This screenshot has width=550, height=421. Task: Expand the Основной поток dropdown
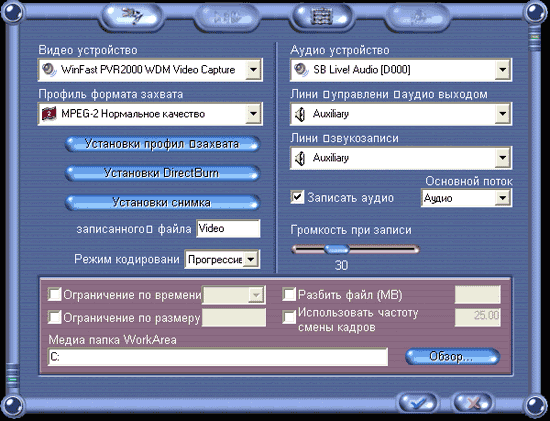(x=503, y=198)
